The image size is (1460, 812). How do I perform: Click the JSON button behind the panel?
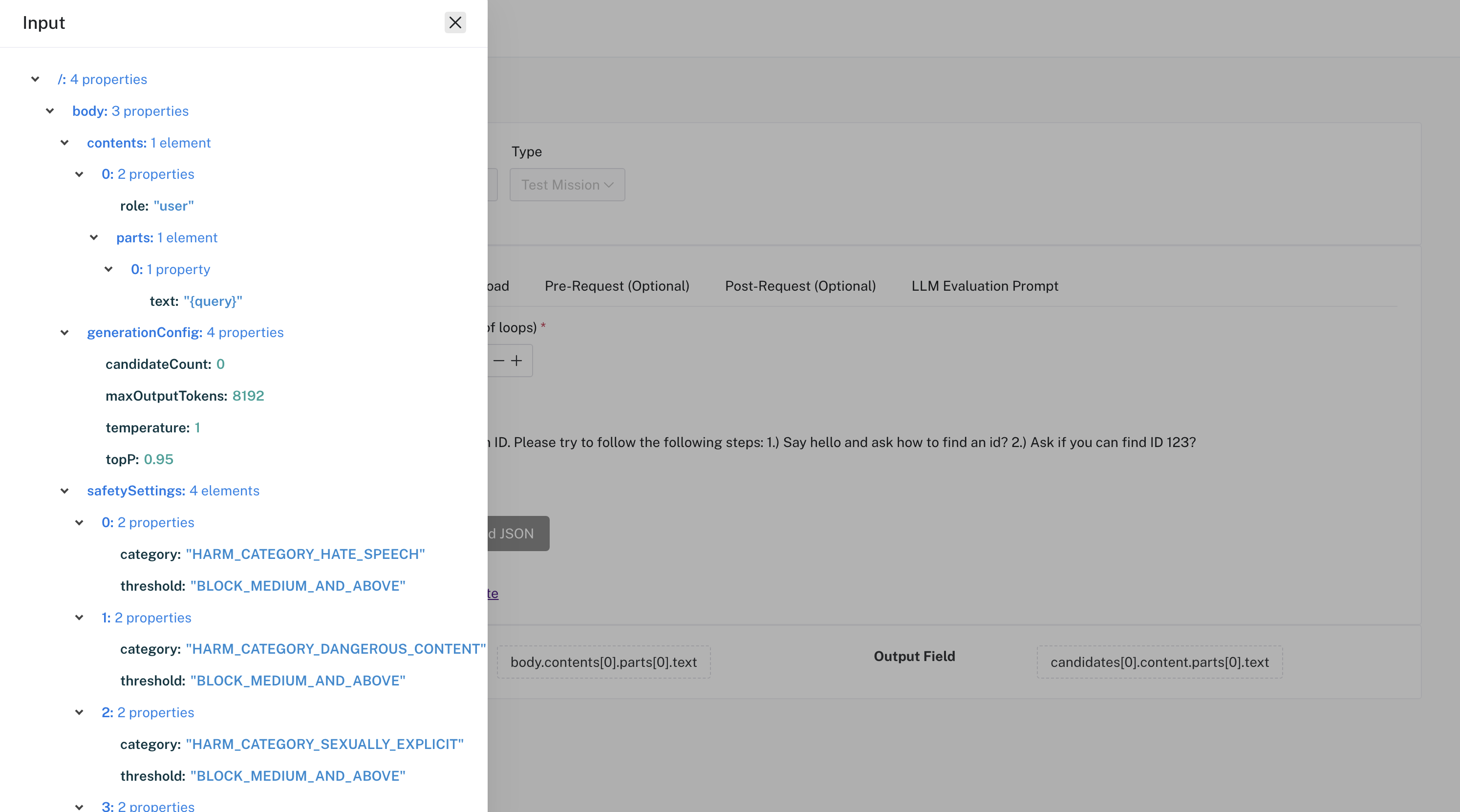pyautogui.click(x=518, y=533)
